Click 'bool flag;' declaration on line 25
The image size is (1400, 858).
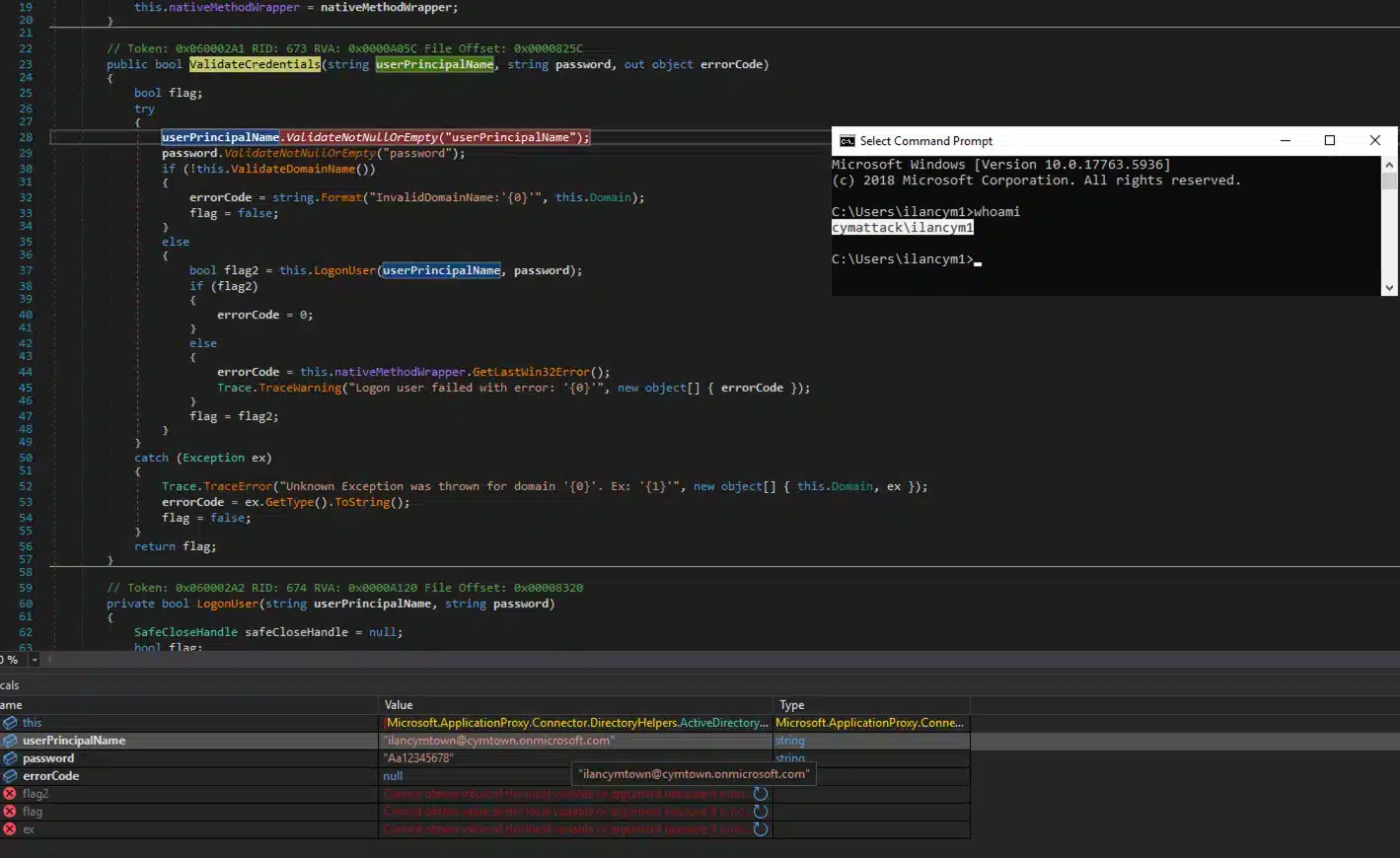(168, 93)
